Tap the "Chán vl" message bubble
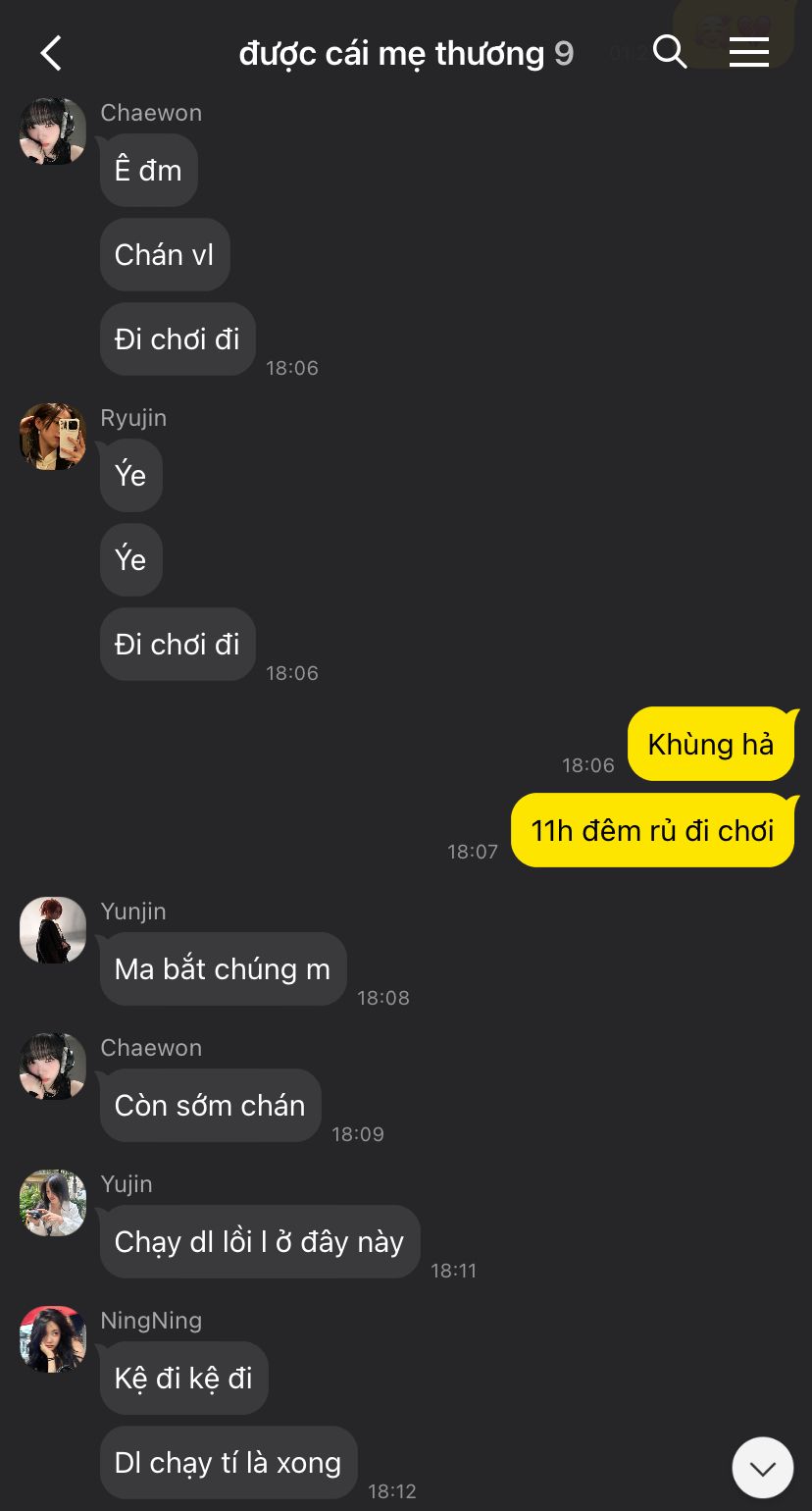Screen dimensions: 812x1511 (165, 254)
